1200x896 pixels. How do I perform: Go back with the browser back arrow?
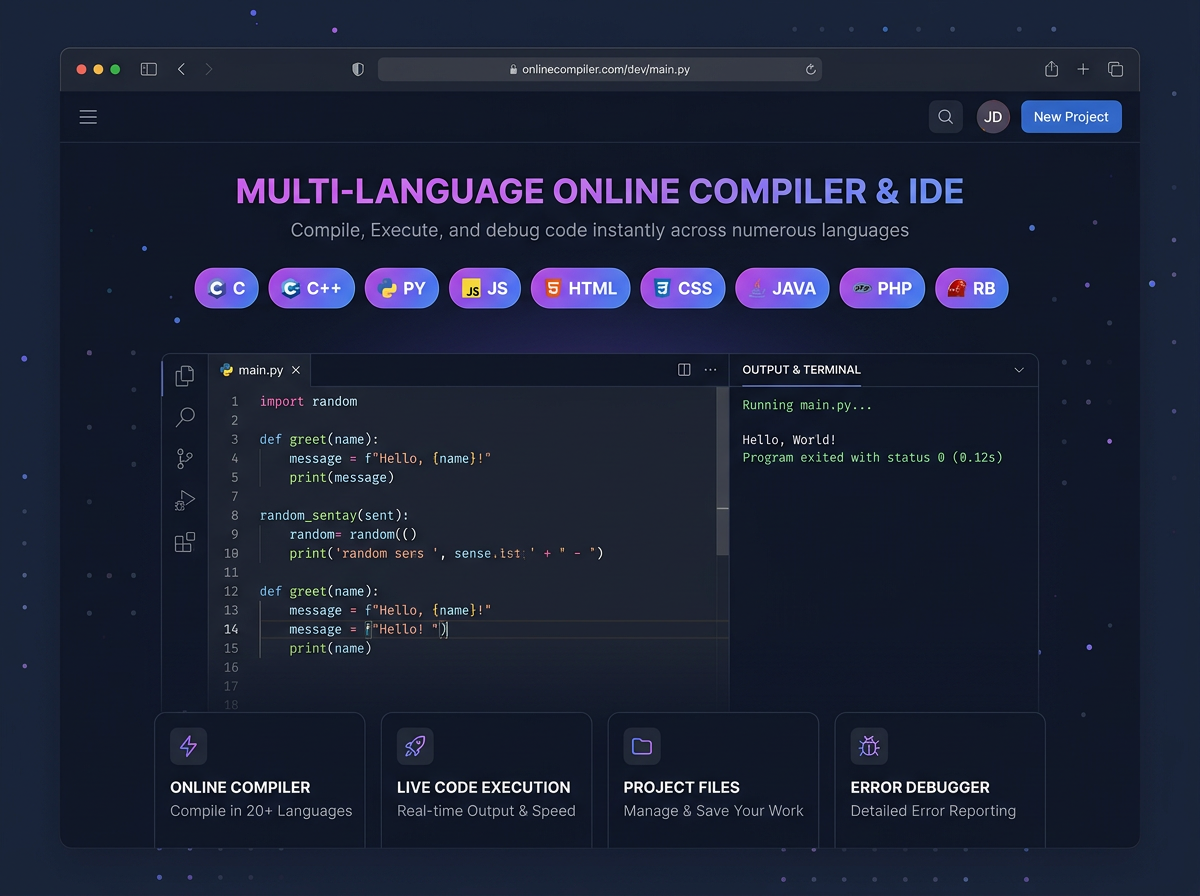pos(181,69)
